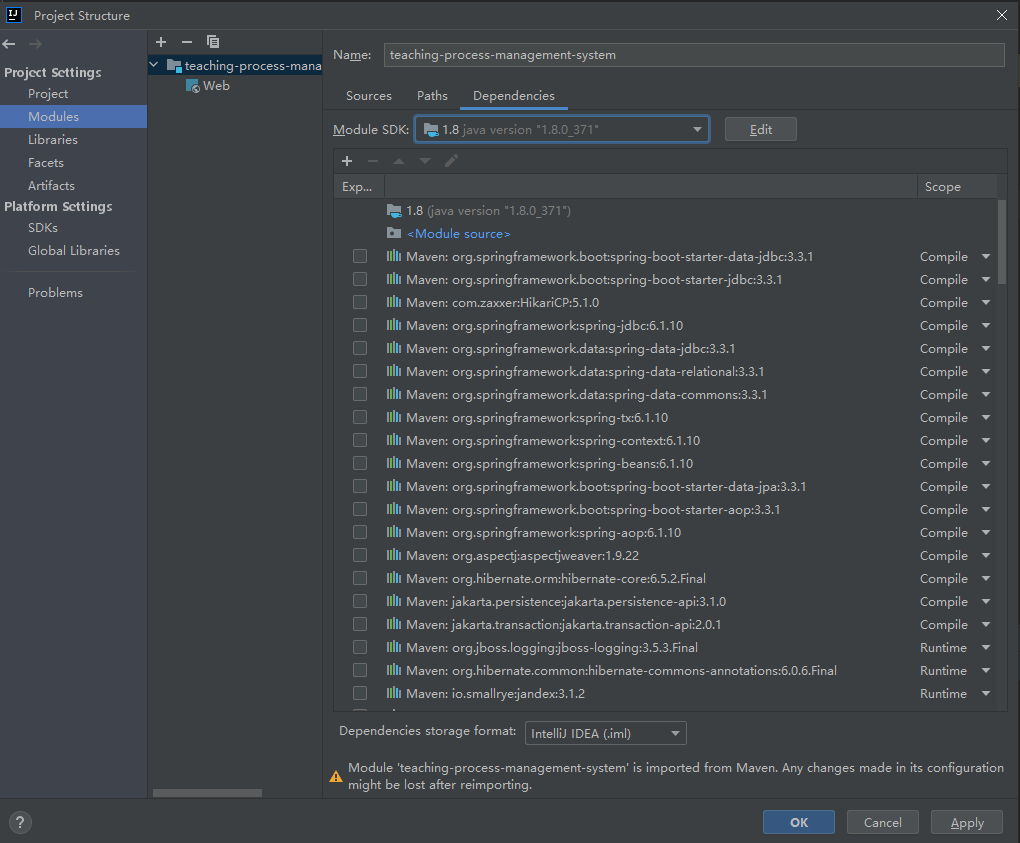The height and width of the screenshot is (843, 1020).
Task: Add a new module with plus icon
Action: [x=161, y=42]
